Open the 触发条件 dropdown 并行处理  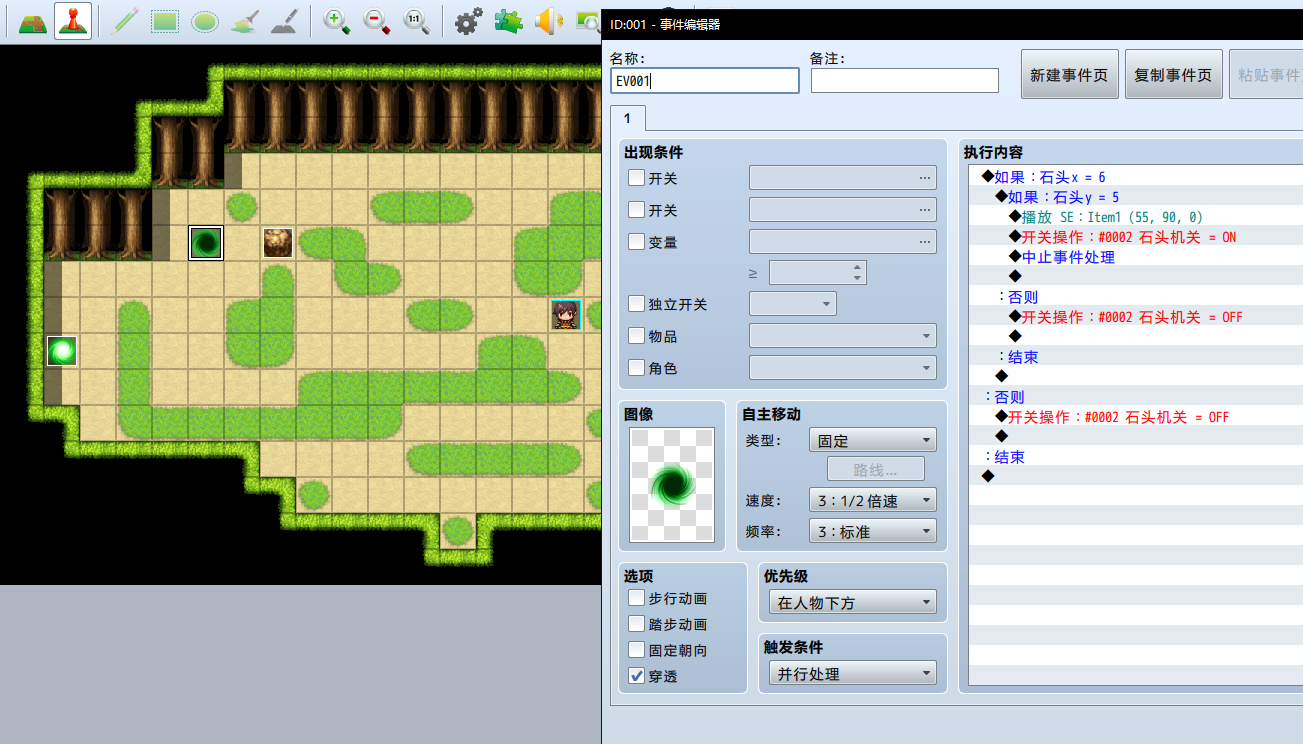853,673
